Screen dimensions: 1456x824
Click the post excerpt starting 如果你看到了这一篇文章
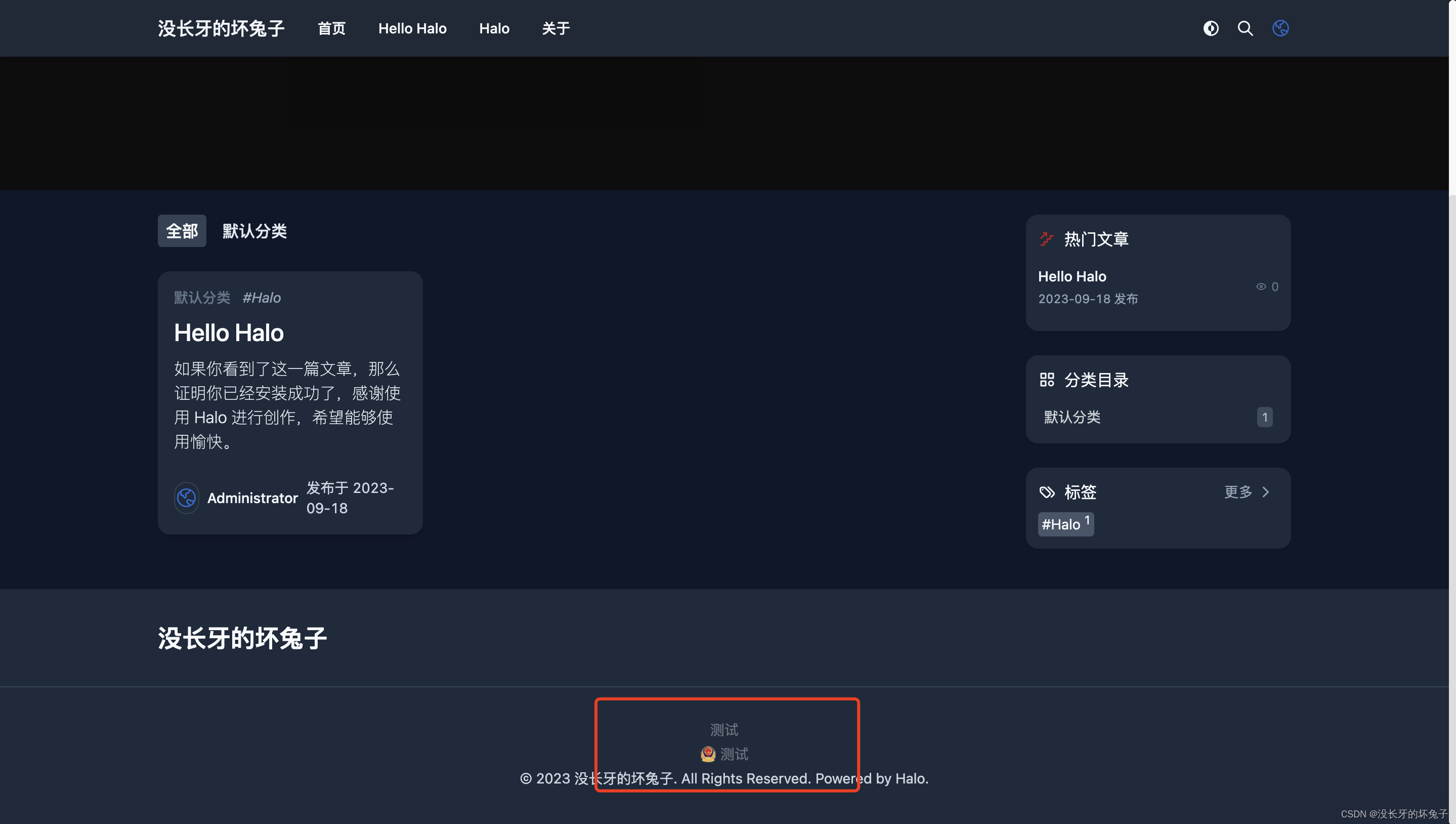coord(288,405)
